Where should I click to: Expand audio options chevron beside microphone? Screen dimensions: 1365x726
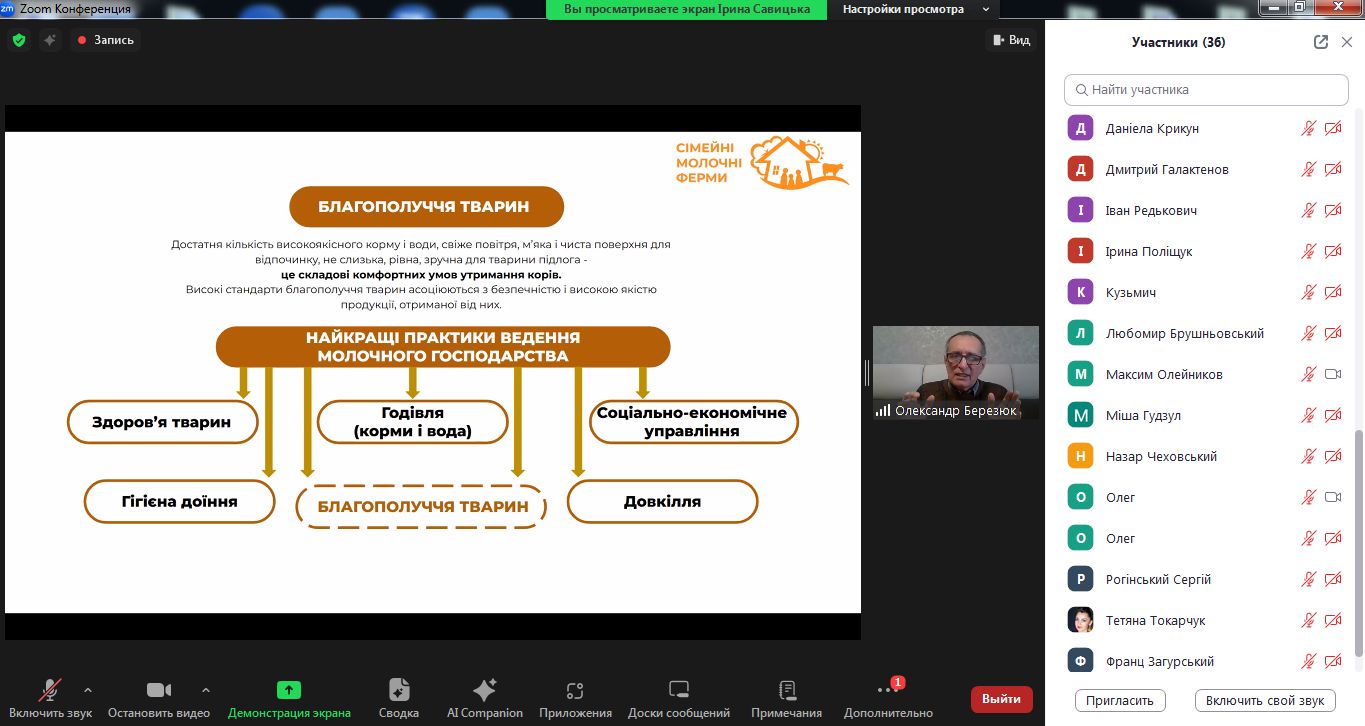tap(88, 689)
